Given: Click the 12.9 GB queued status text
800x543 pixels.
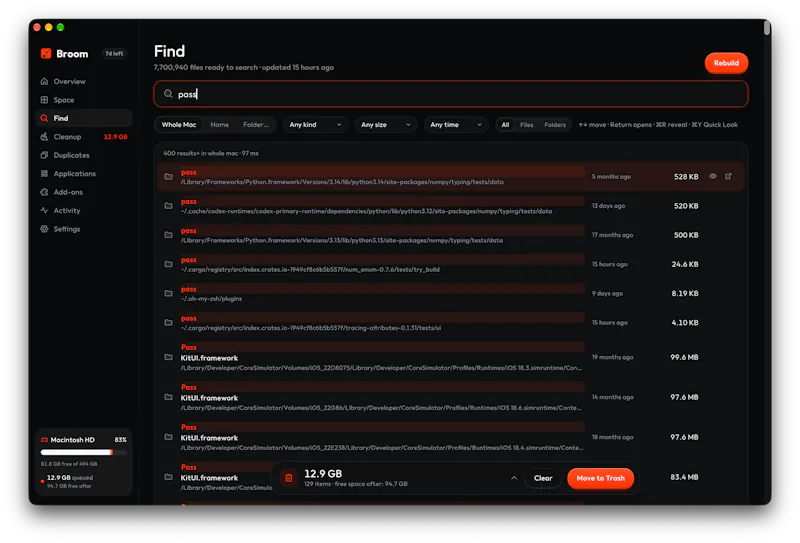Looking at the screenshot, I should [x=70, y=478].
